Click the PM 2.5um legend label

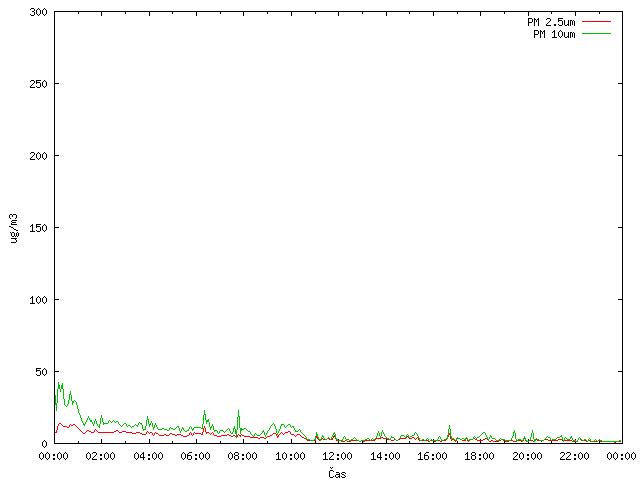click(x=551, y=22)
